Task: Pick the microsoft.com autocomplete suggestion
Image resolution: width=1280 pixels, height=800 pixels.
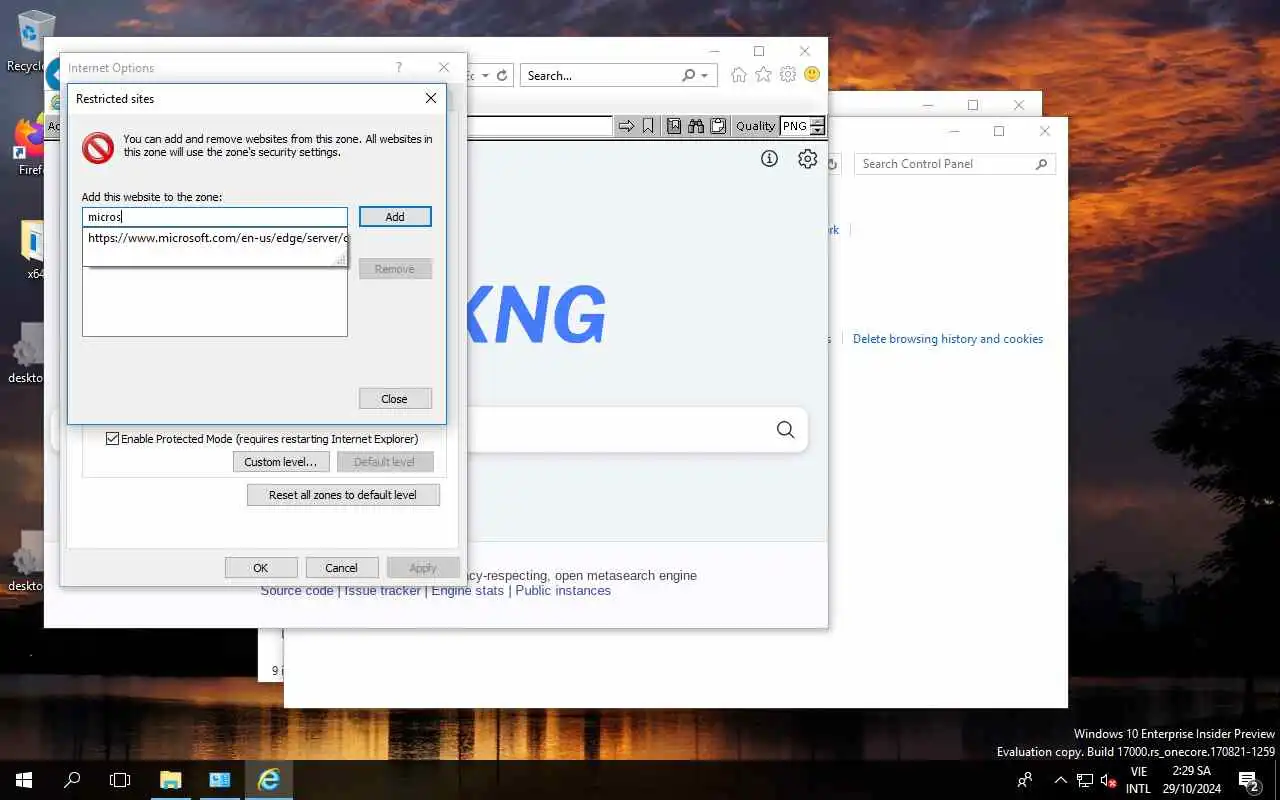Action: coord(215,238)
